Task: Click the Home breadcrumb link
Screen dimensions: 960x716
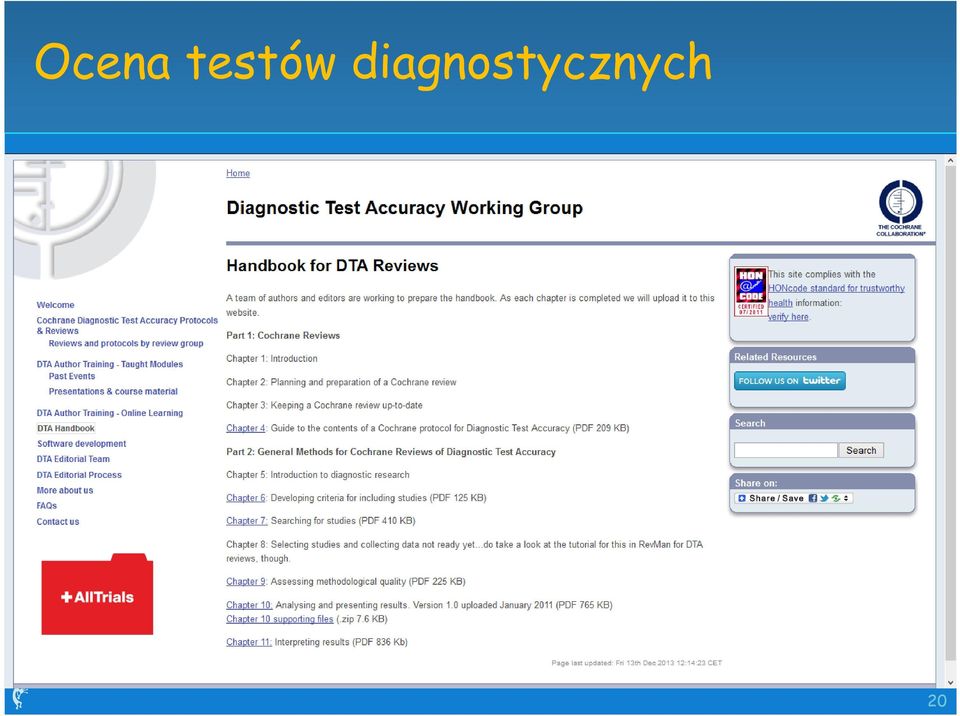Action: [238, 173]
